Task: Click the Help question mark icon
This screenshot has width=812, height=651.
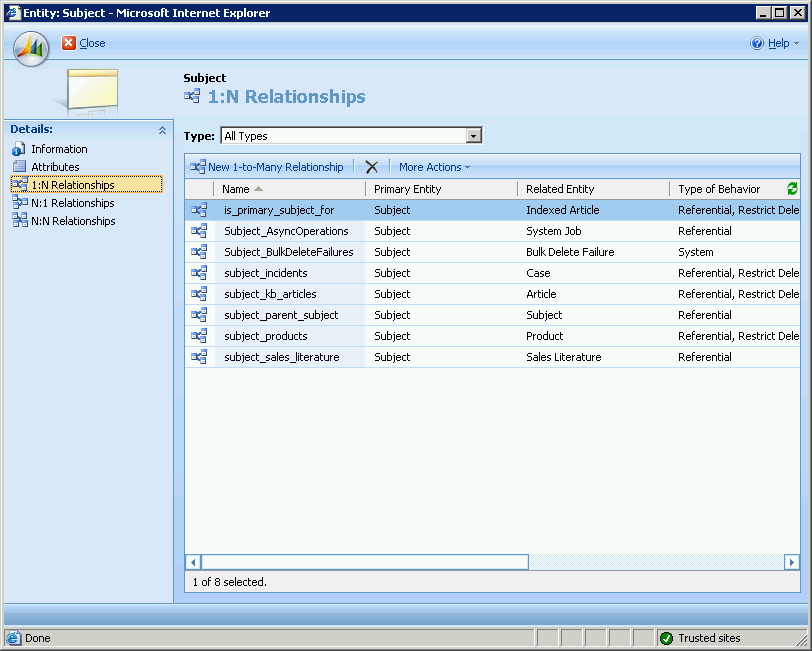Action: pyautogui.click(x=757, y=43)
